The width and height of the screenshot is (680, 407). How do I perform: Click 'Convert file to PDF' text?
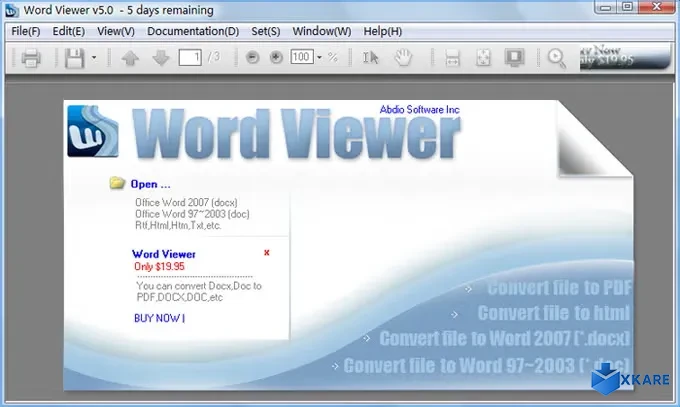click(x=559, y=288)
